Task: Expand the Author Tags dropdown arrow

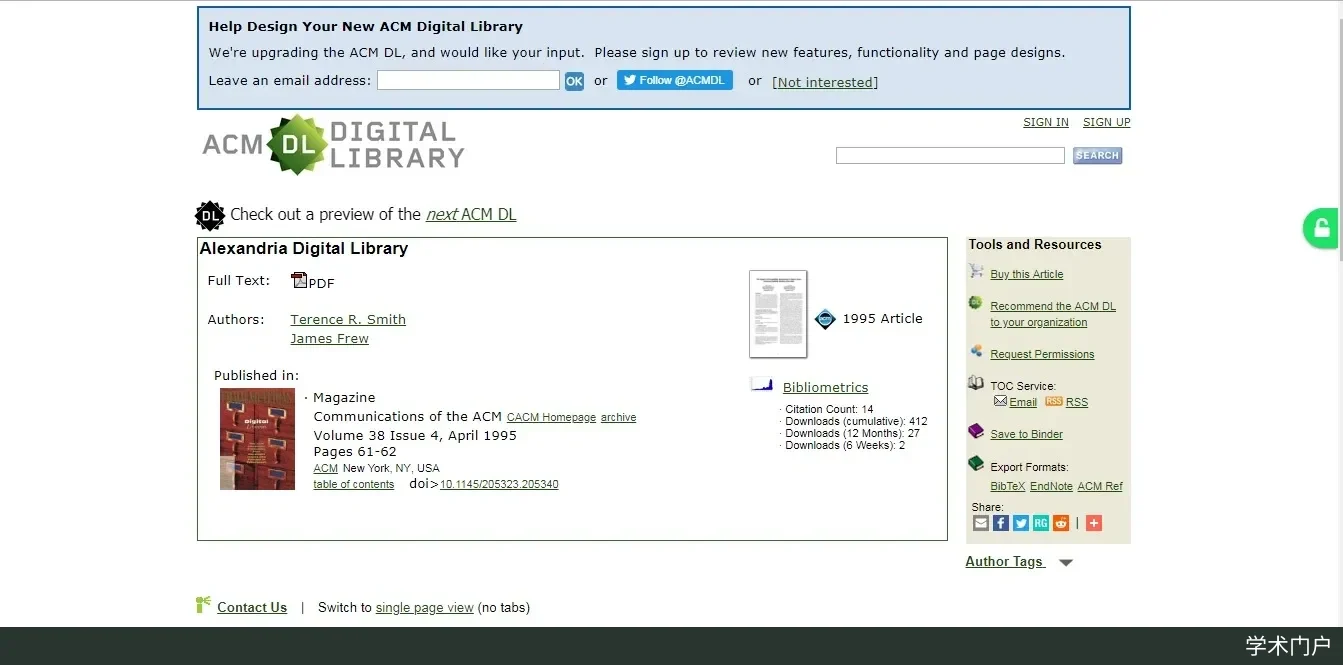Action: [x=1066, y=563]
